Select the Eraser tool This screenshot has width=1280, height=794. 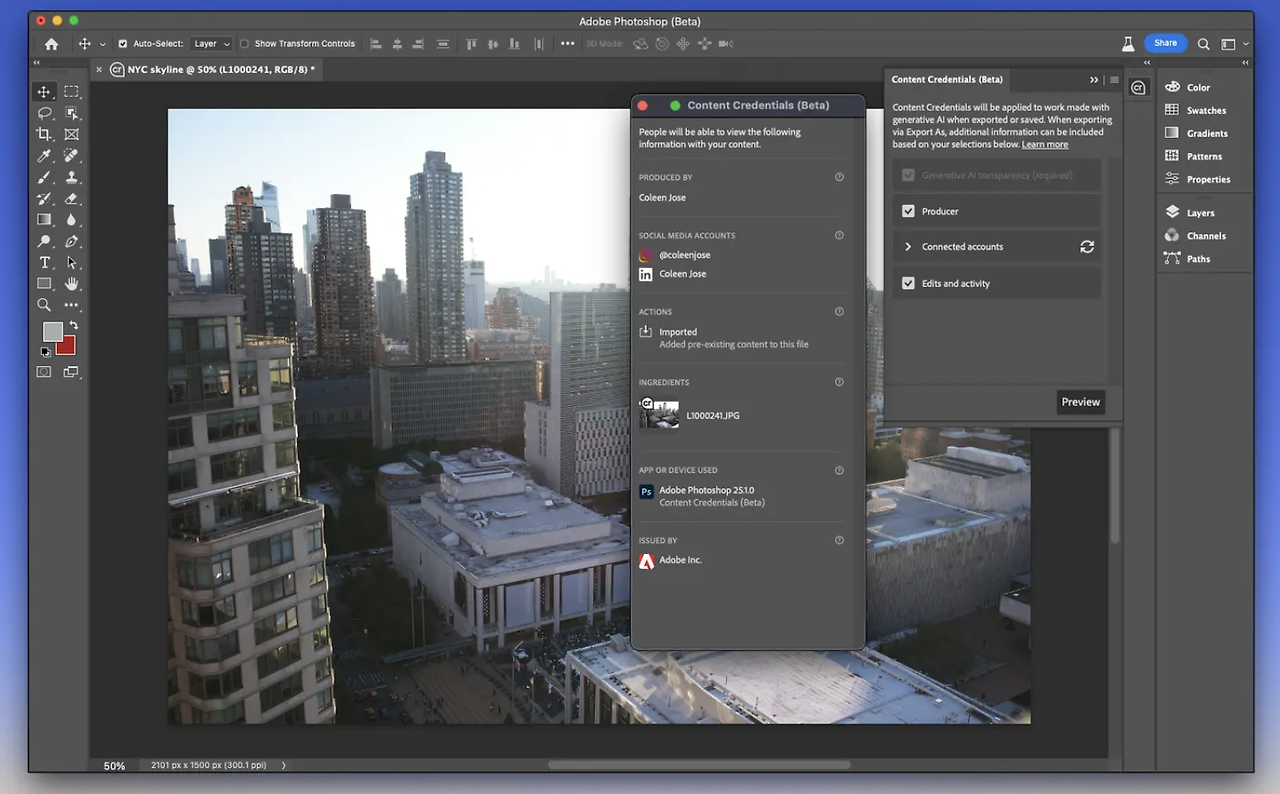coord(71,198)
